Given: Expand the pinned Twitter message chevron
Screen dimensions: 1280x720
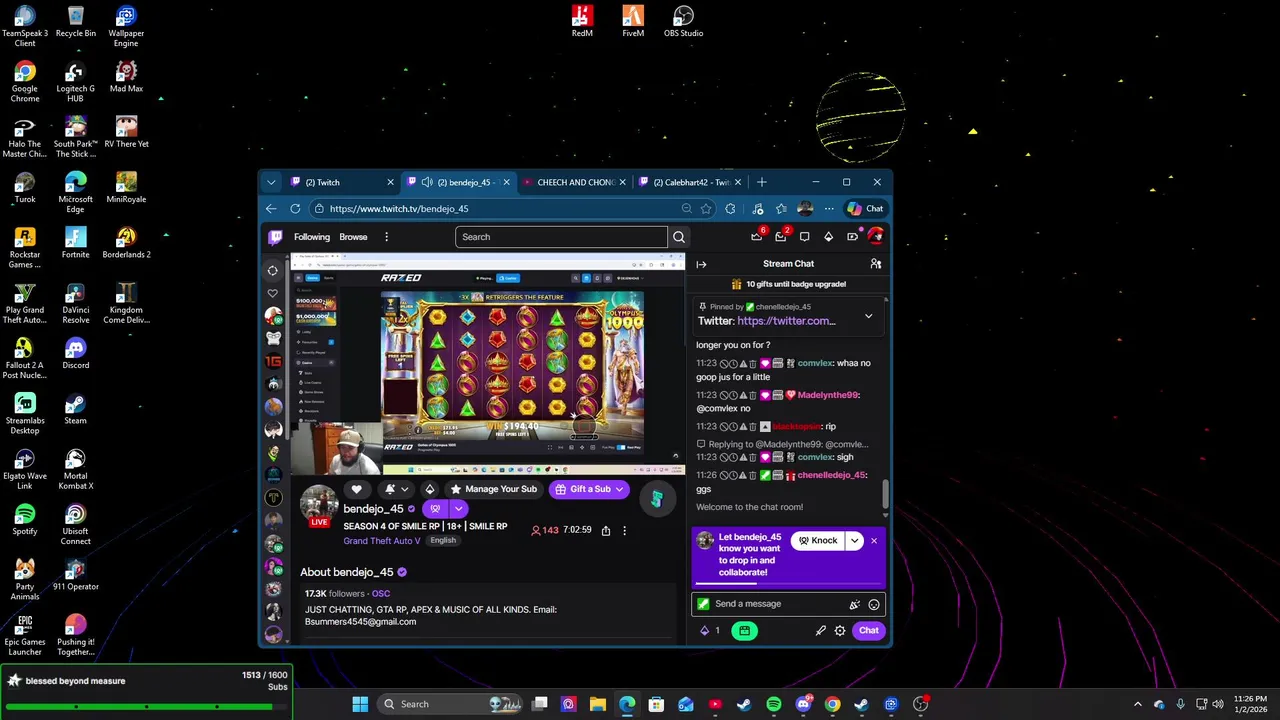Looking at the screenshot, I should coord(868,316).
